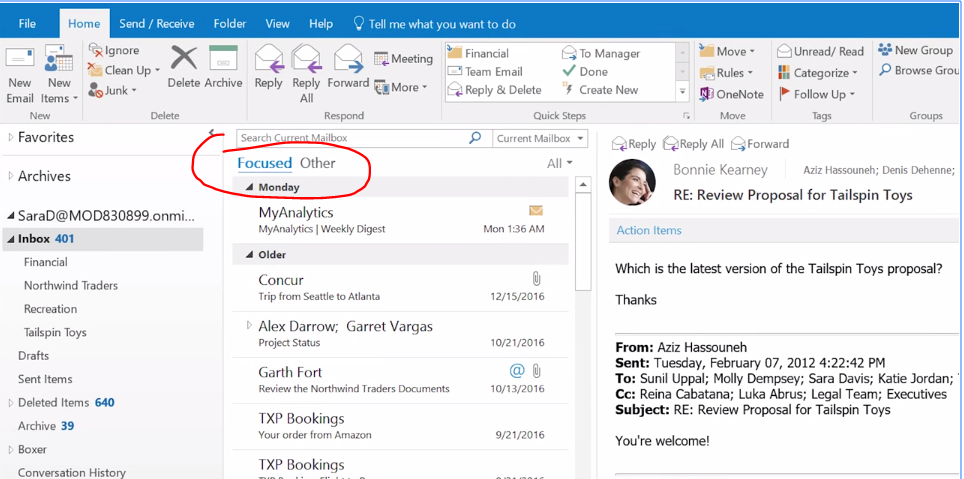The image size is (964, 479).
Task: Click the New Email icon
Action: coord(19,63)
